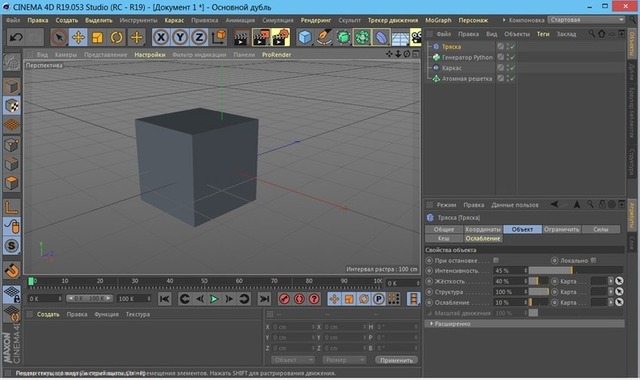This screenshot has height=380, width=640.
Task: Go to the start of the animation
Action: tap(164, 299)
